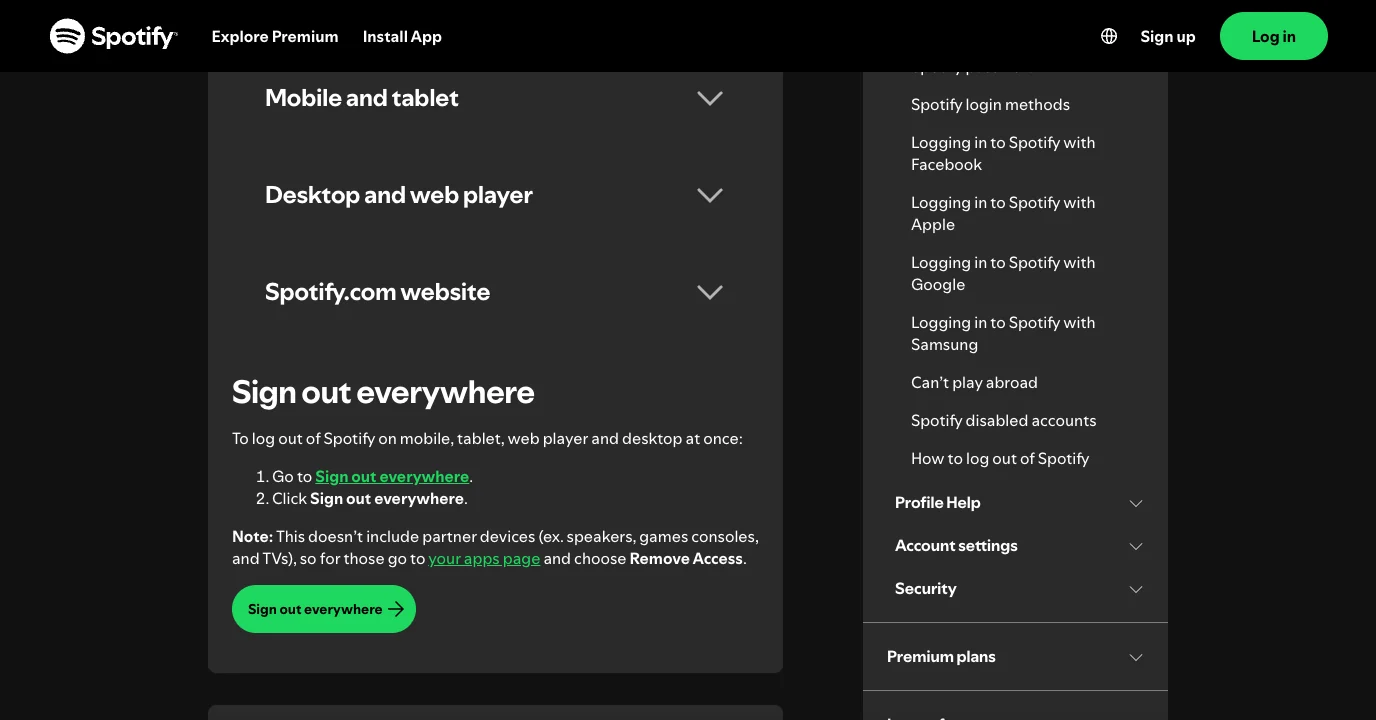Open Install App page
The height and width of the screenshot is (720, 1376).
[402, 36]
